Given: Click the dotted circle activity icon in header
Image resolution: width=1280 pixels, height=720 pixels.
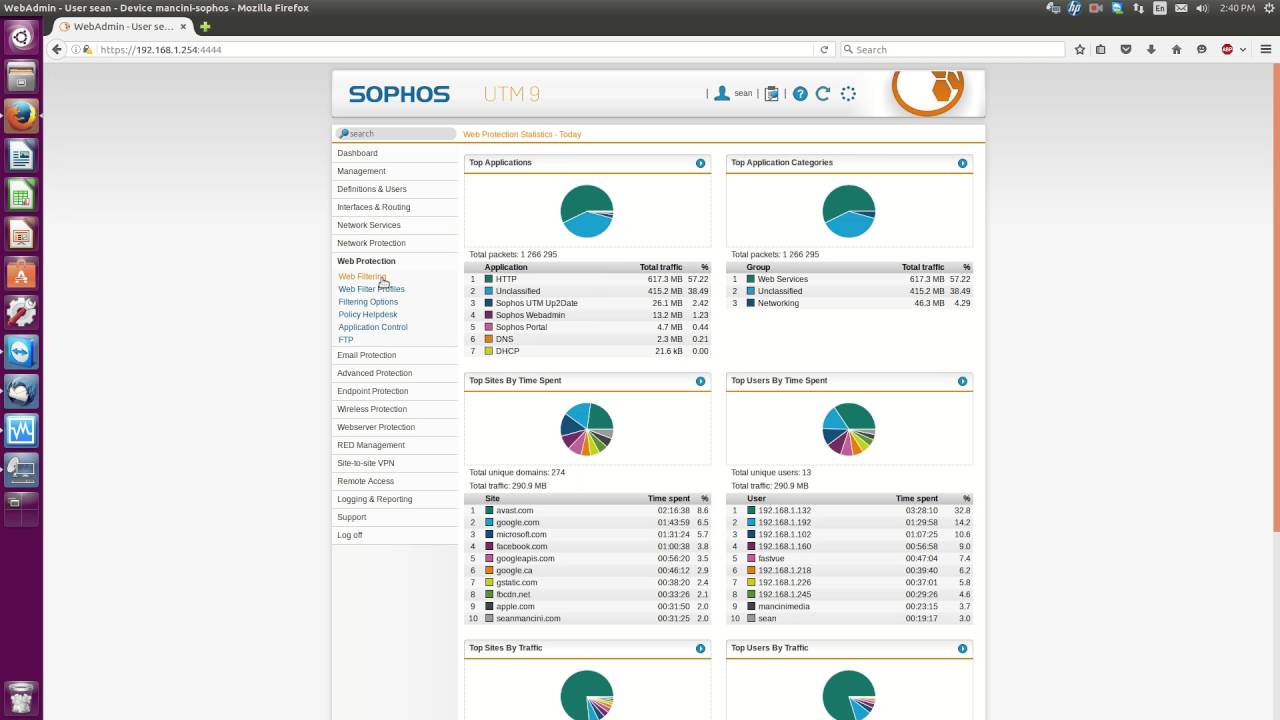Looking at the screenshot, I should [x=848, y=94].
